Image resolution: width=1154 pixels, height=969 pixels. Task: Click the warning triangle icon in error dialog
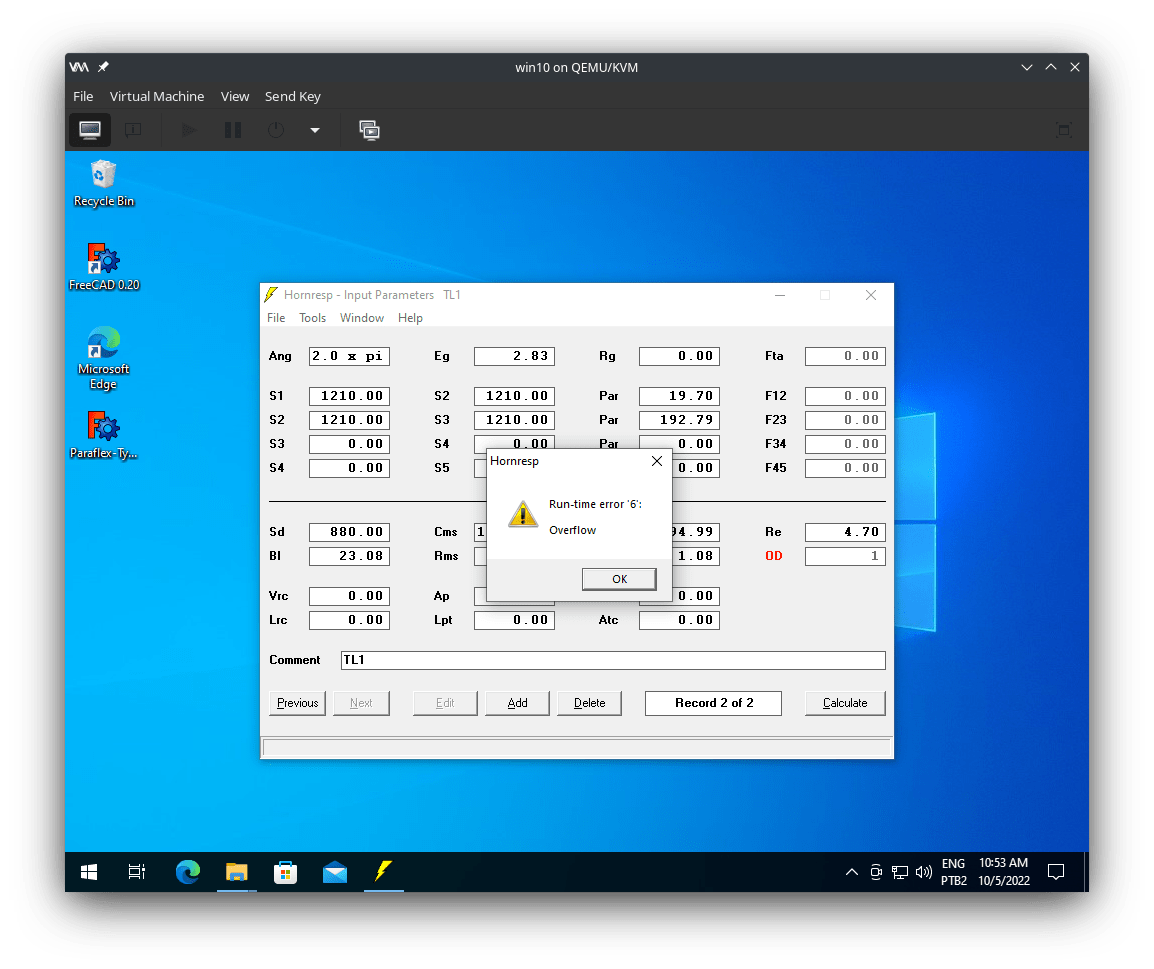click(x=523, y=514)
